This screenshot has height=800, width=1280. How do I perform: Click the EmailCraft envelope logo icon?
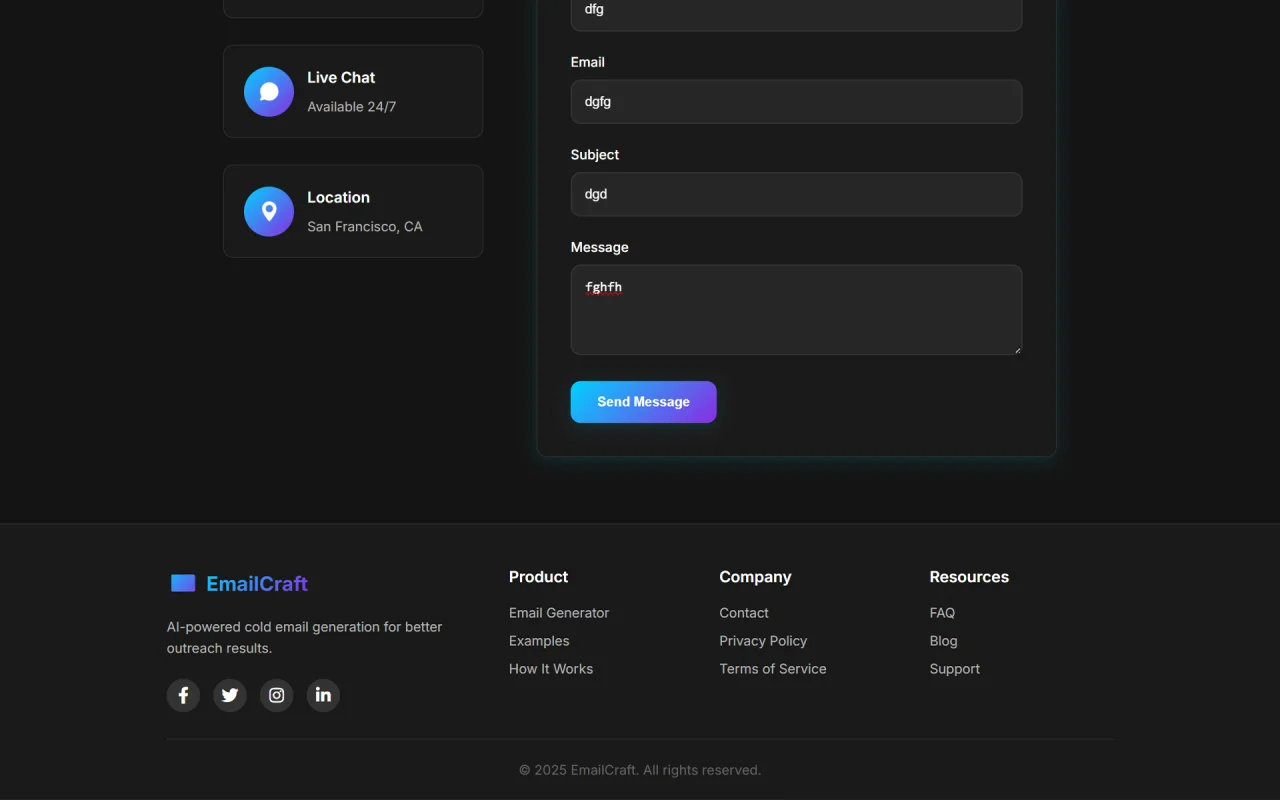coord(183,583)
